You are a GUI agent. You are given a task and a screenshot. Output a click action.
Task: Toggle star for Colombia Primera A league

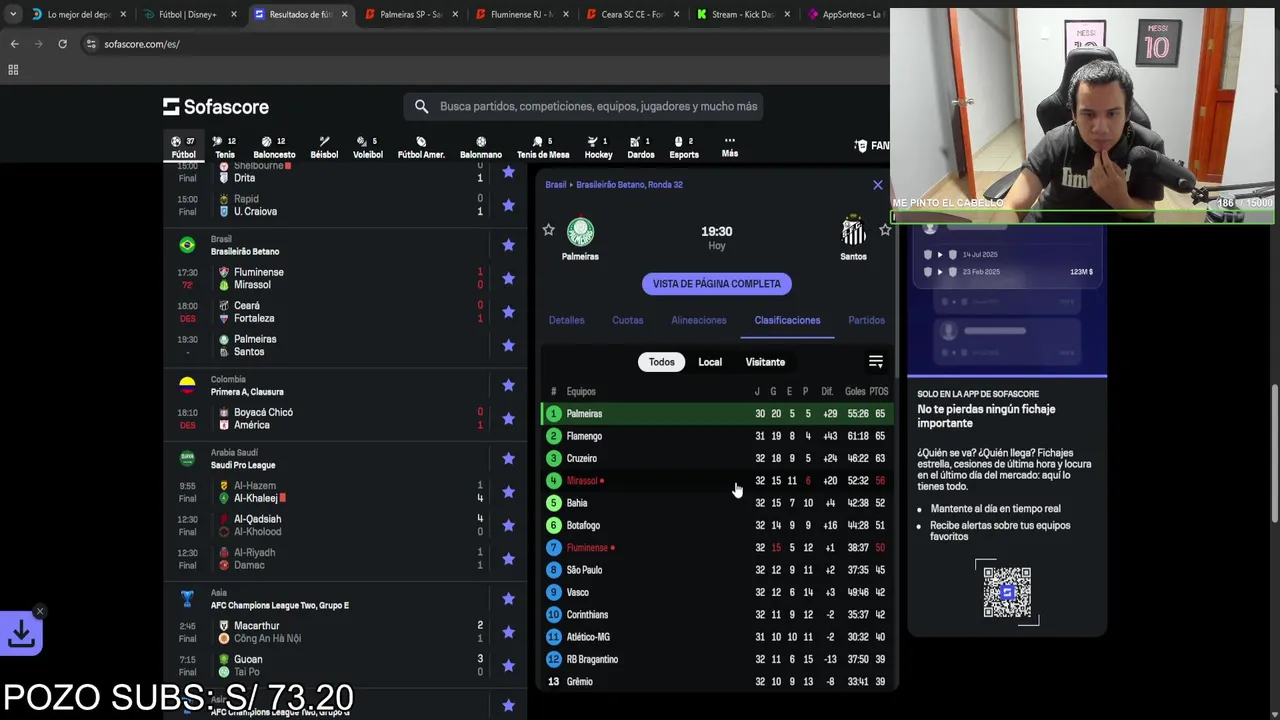[x=508, y=385]
